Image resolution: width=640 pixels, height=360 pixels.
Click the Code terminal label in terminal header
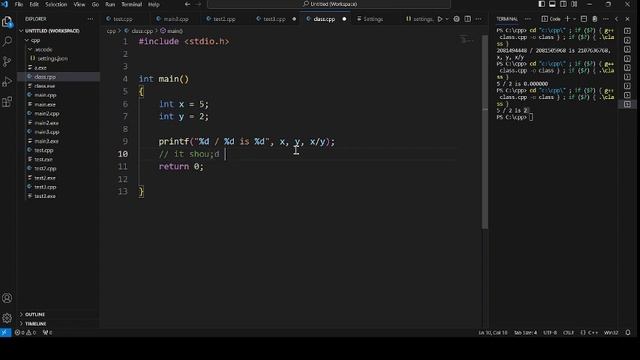point(551,19)
